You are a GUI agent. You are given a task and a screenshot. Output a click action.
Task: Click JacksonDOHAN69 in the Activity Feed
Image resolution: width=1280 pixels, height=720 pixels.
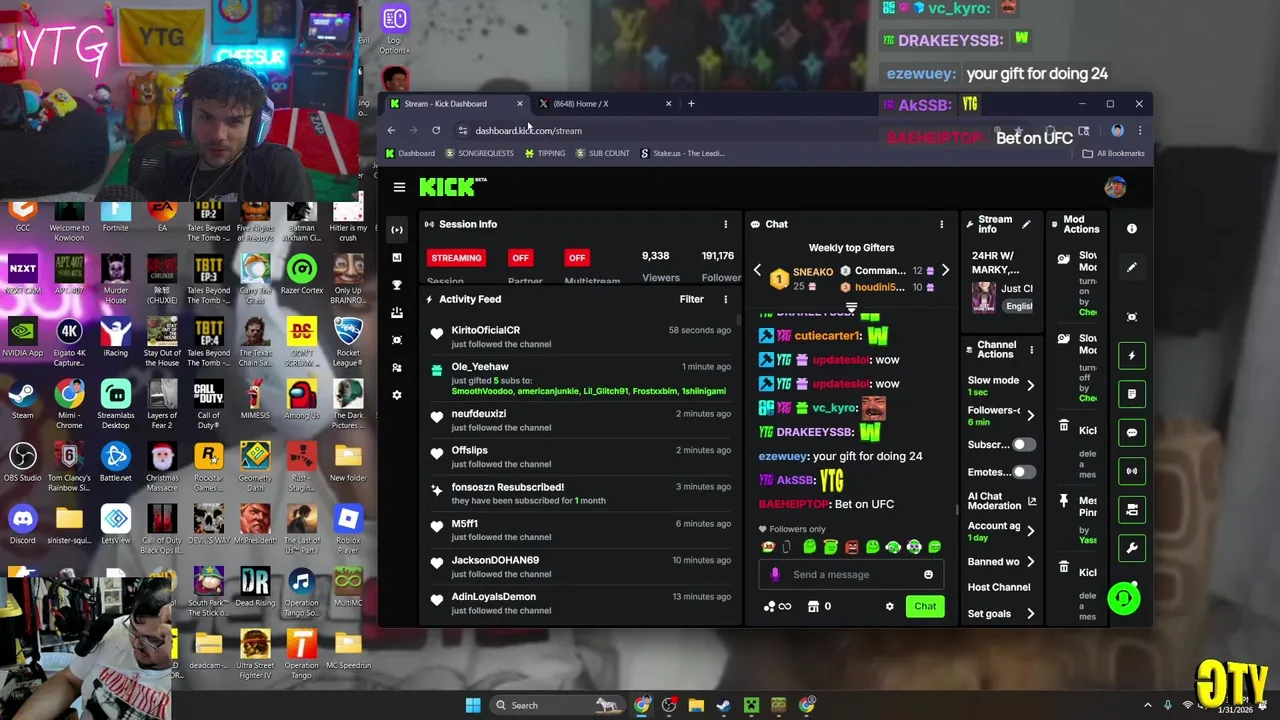495,560
